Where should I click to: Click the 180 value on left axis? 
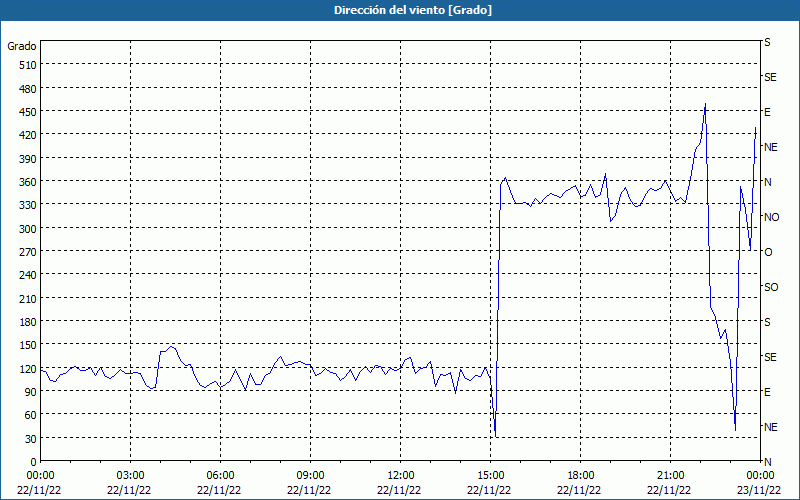point(28,322)
